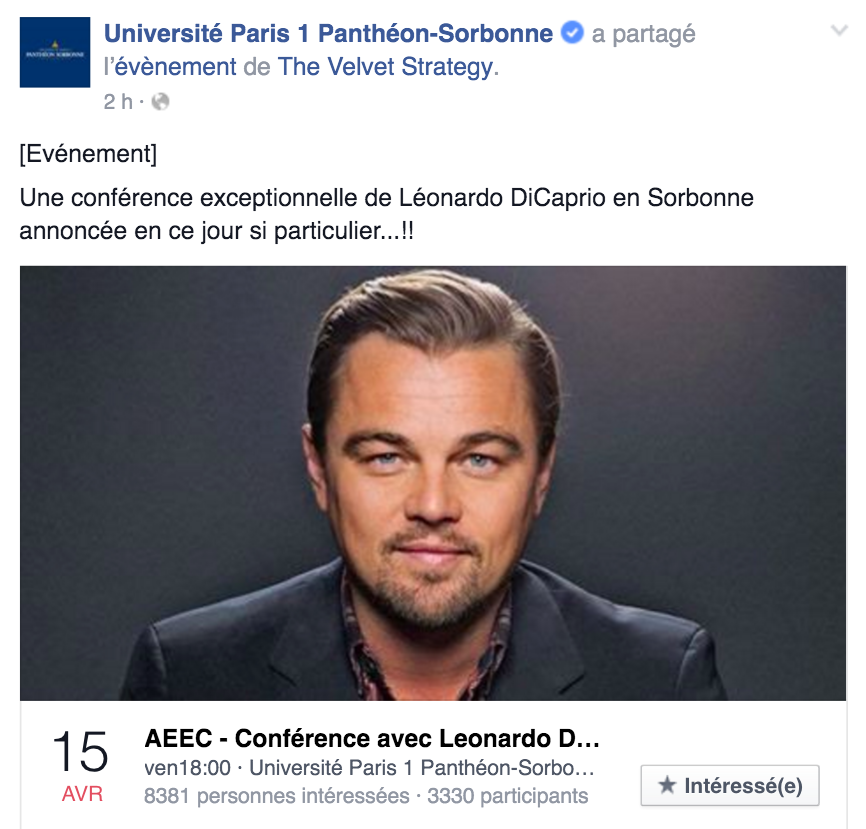This screenshot has width=866, height=829.
Task: Visit The Velvet Strategy page
Action: [385, 67]
